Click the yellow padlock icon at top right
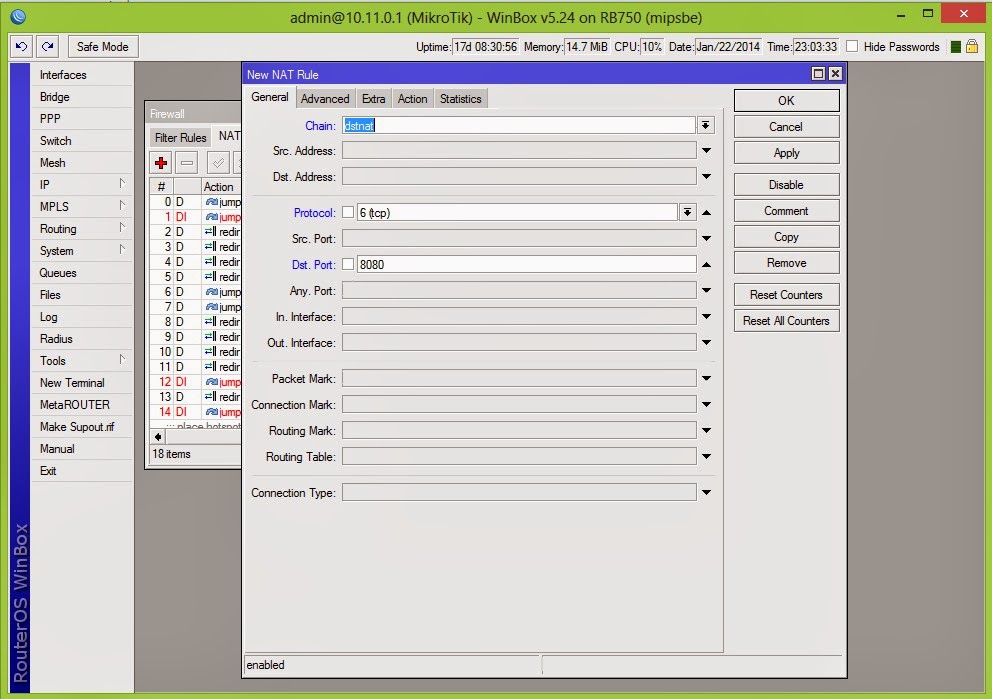The image size is (992, 699). coord(972,46)
